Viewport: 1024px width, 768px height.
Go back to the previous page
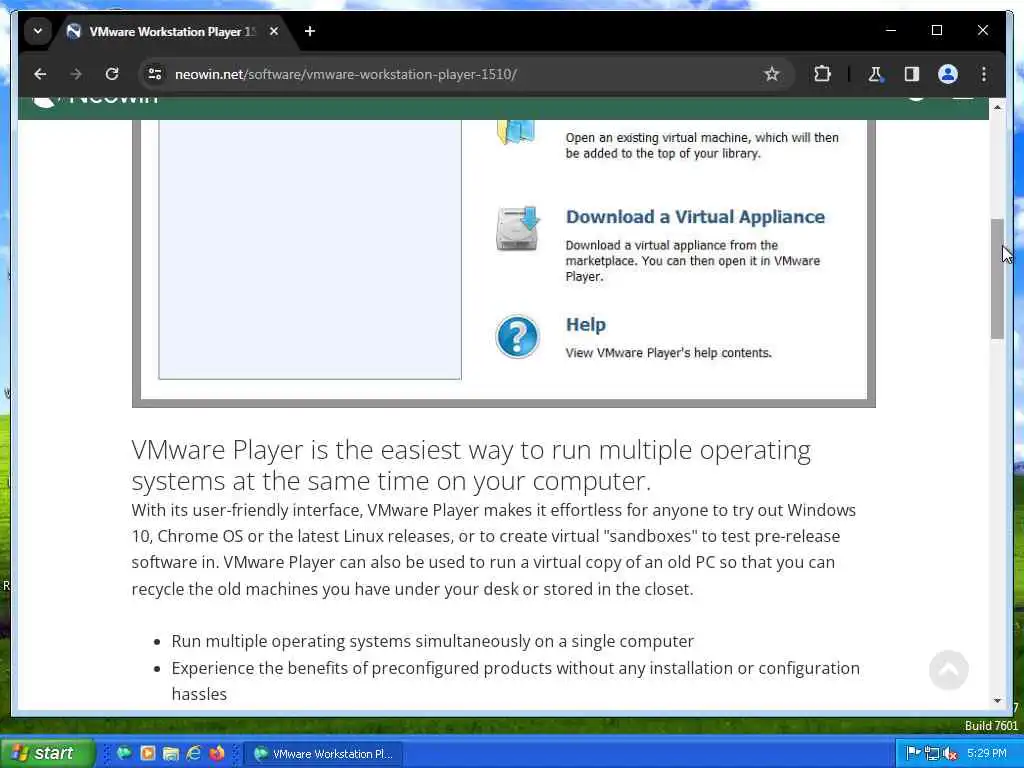(40, 74)
